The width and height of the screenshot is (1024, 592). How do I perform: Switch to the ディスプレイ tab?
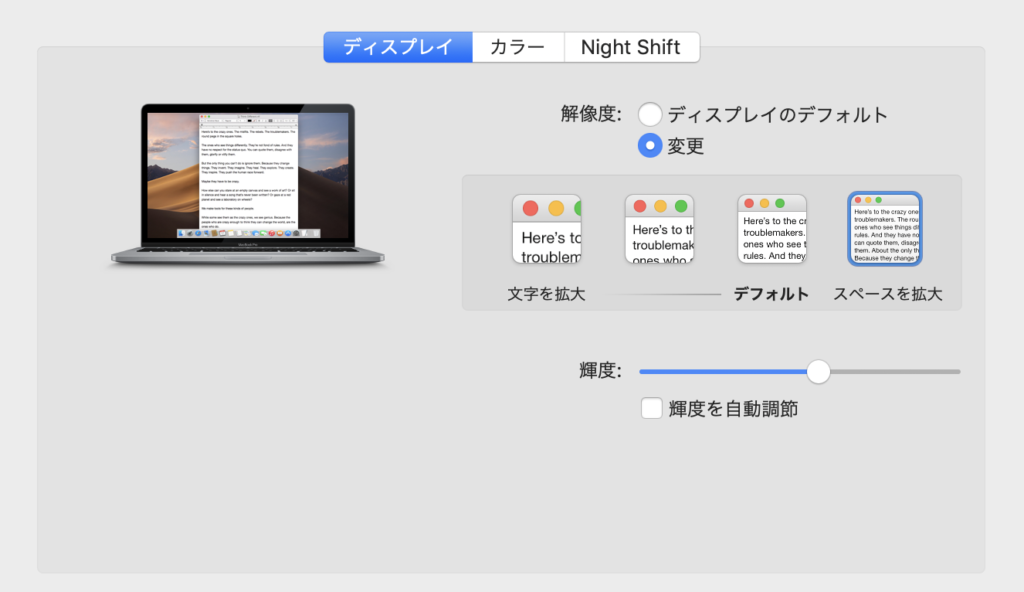pos(398,47)
